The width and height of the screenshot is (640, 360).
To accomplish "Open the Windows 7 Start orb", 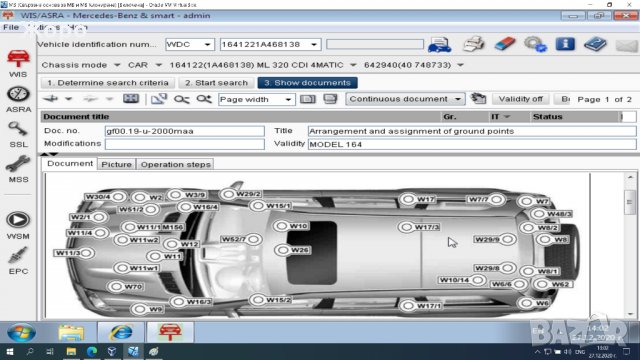I will 21,332.
